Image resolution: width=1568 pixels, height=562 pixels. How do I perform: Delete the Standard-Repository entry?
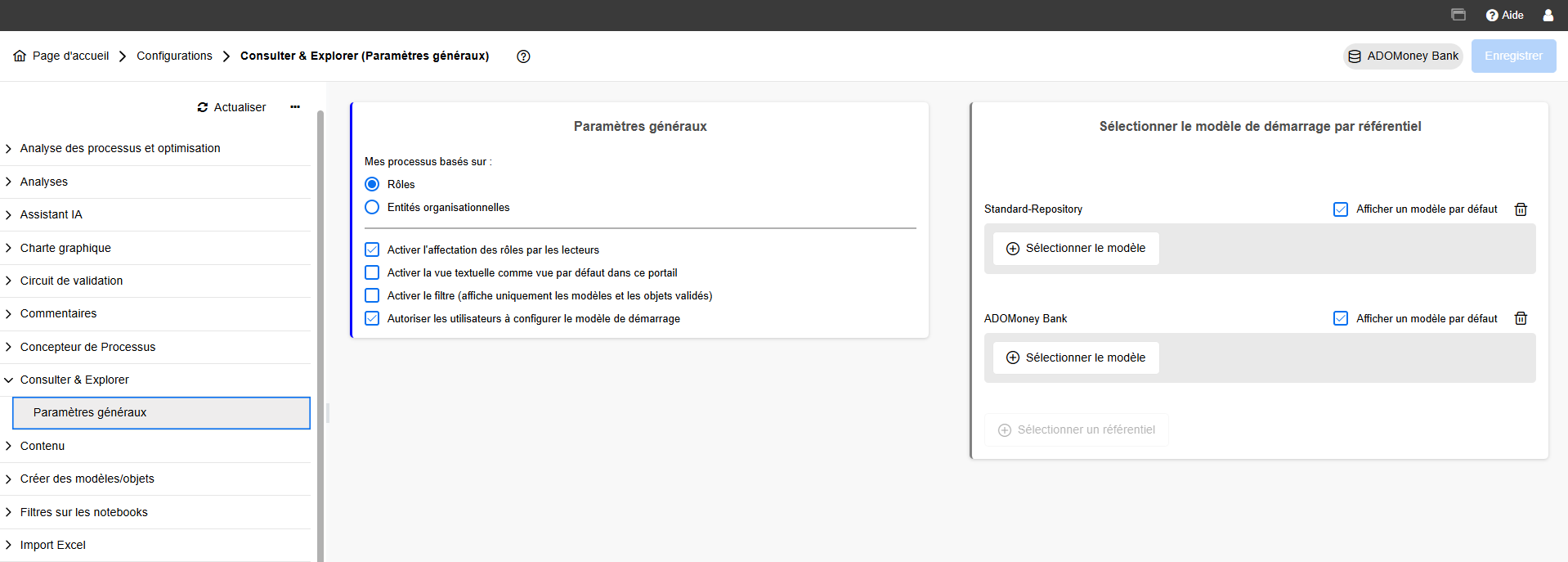click(x=1521, y=209)
